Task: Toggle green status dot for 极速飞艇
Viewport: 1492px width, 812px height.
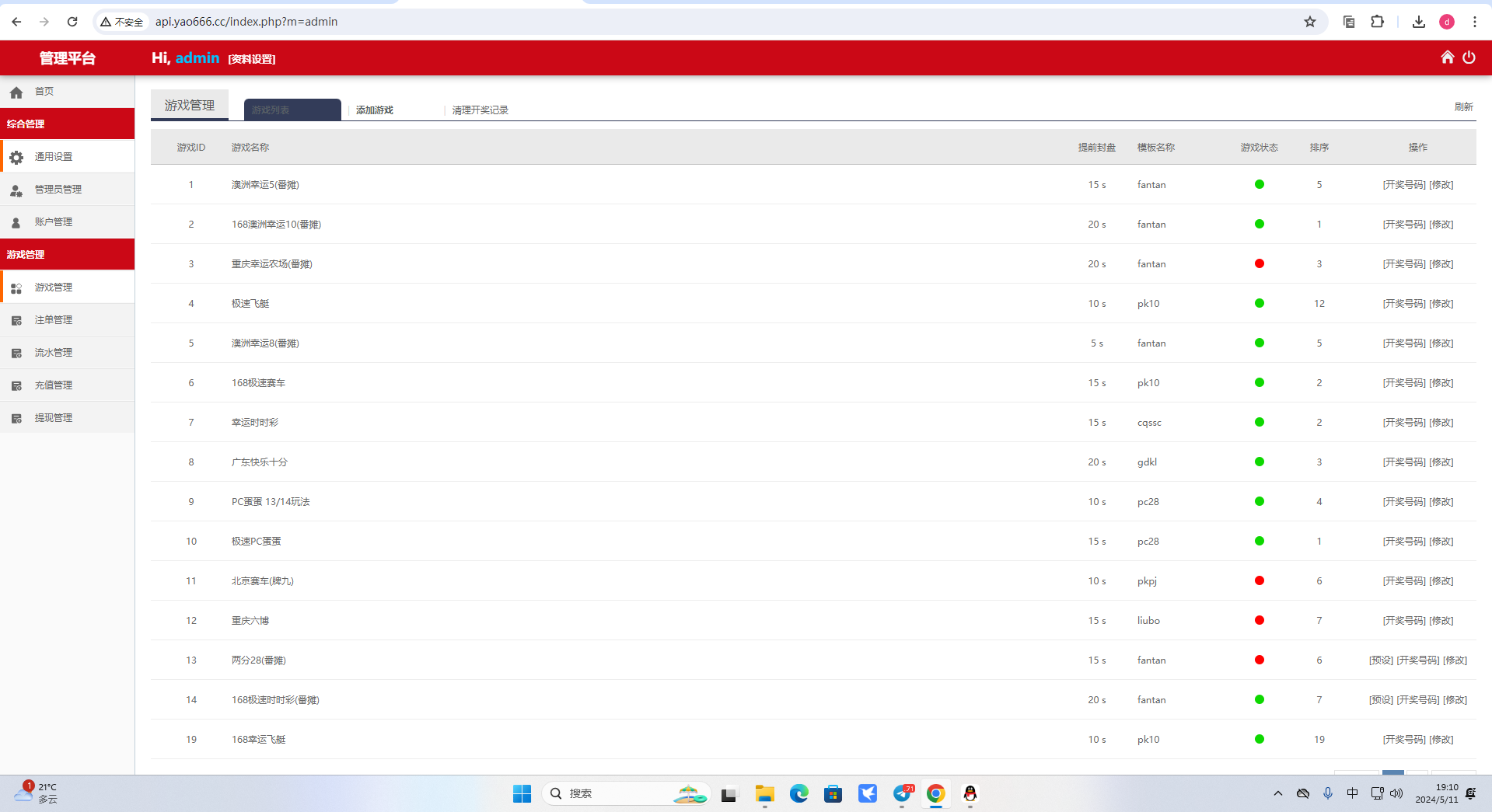Action: click(x=1259, y=304)
